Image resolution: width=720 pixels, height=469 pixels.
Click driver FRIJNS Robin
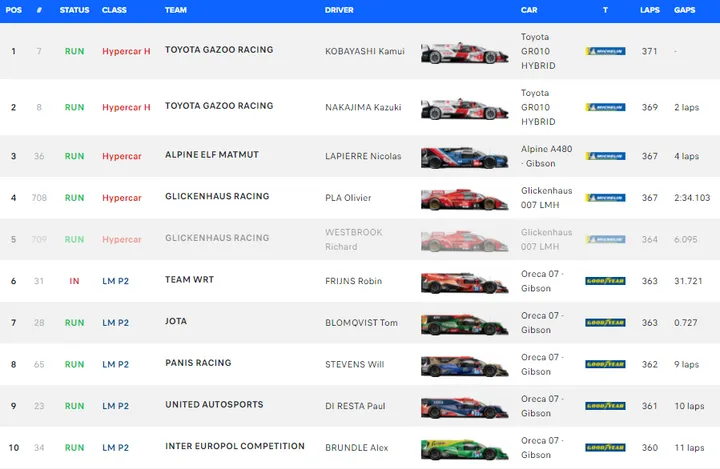coord(354,281)
